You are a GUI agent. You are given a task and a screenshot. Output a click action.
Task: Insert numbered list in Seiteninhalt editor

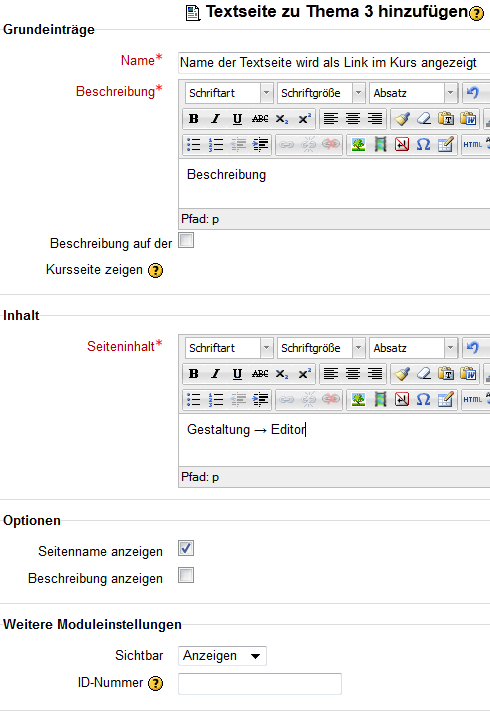[216, 399]
